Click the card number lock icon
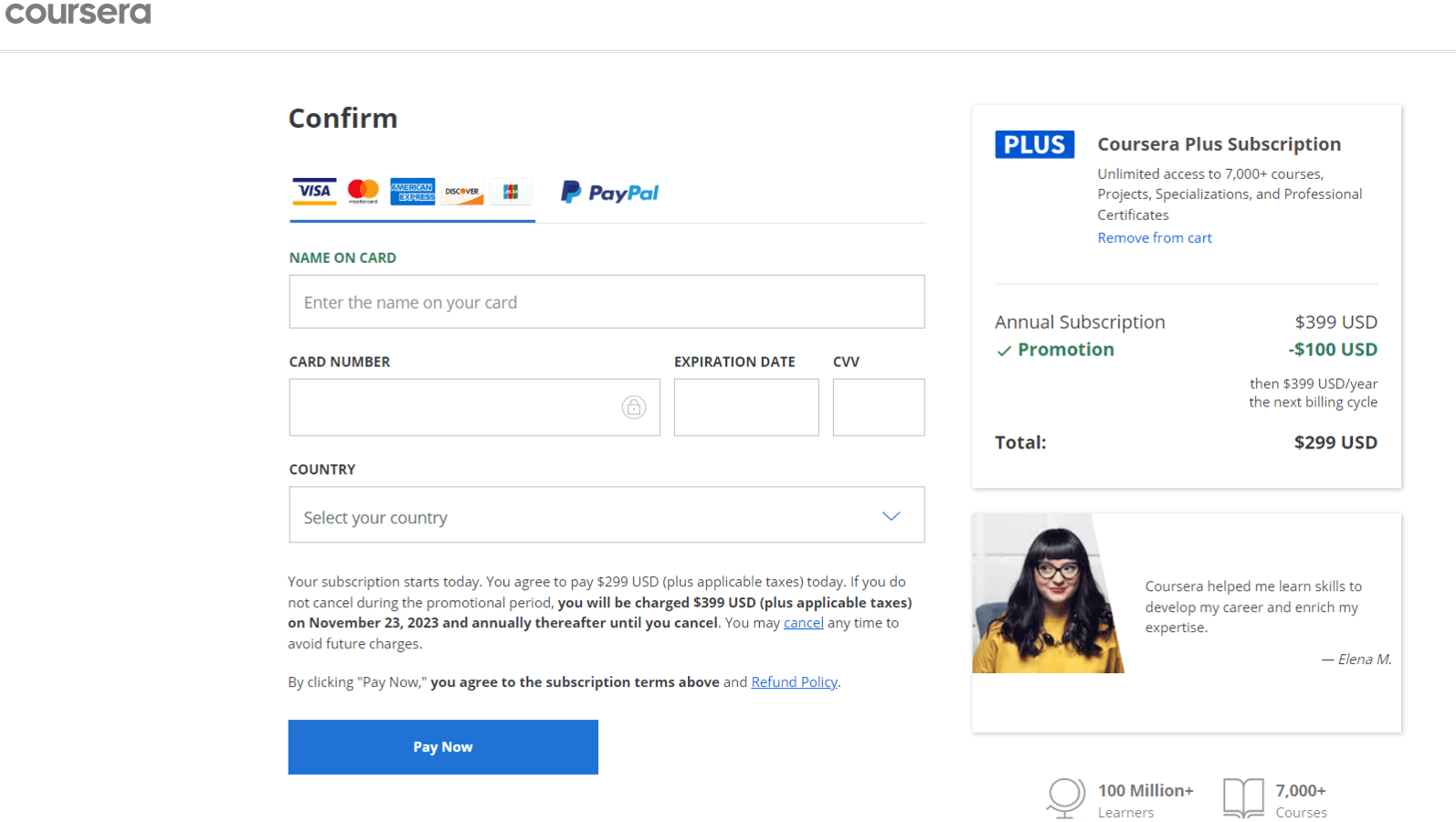 tap(634, 407)
